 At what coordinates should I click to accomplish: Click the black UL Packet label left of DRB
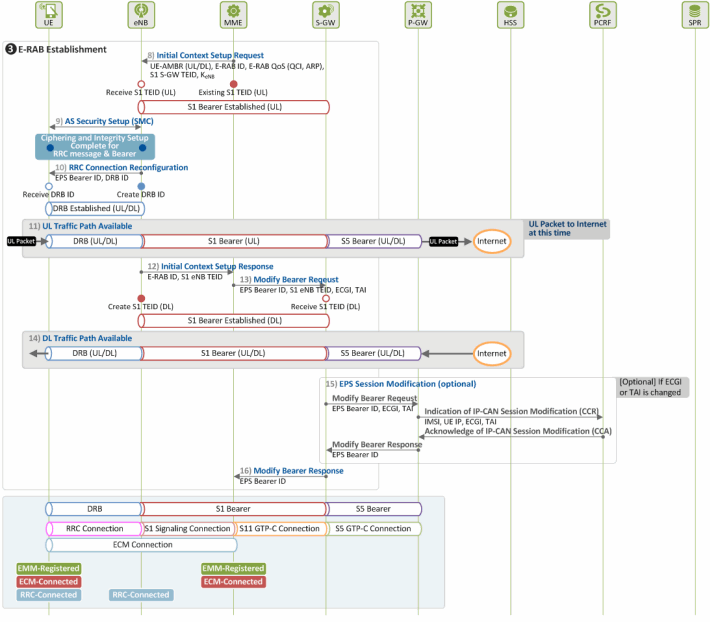click(x=21, y=241)
